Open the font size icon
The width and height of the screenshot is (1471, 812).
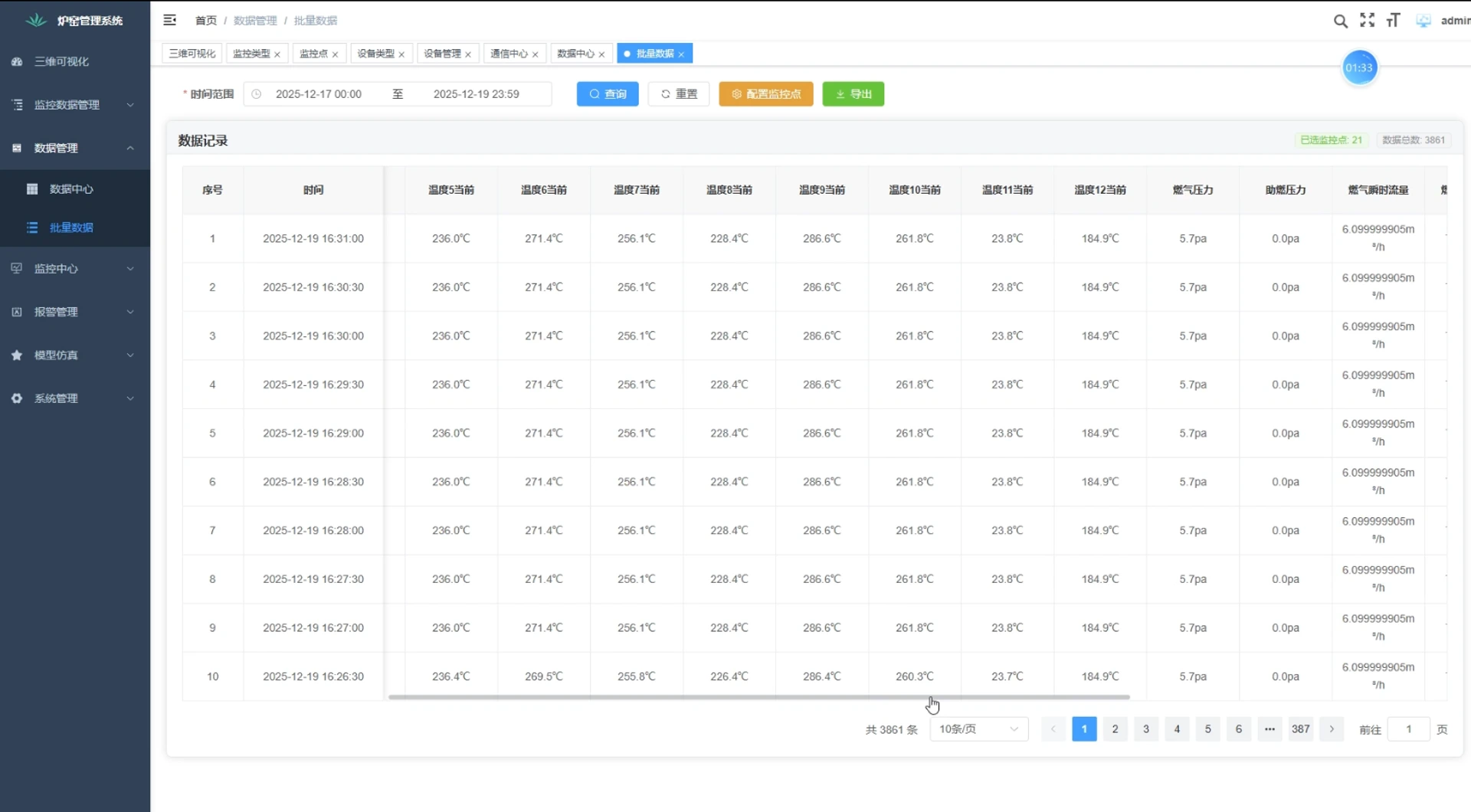point(1393,20)
